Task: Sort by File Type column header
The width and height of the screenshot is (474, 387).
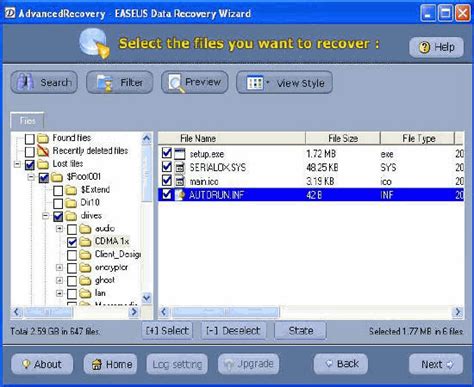Action: click(417, 138)
